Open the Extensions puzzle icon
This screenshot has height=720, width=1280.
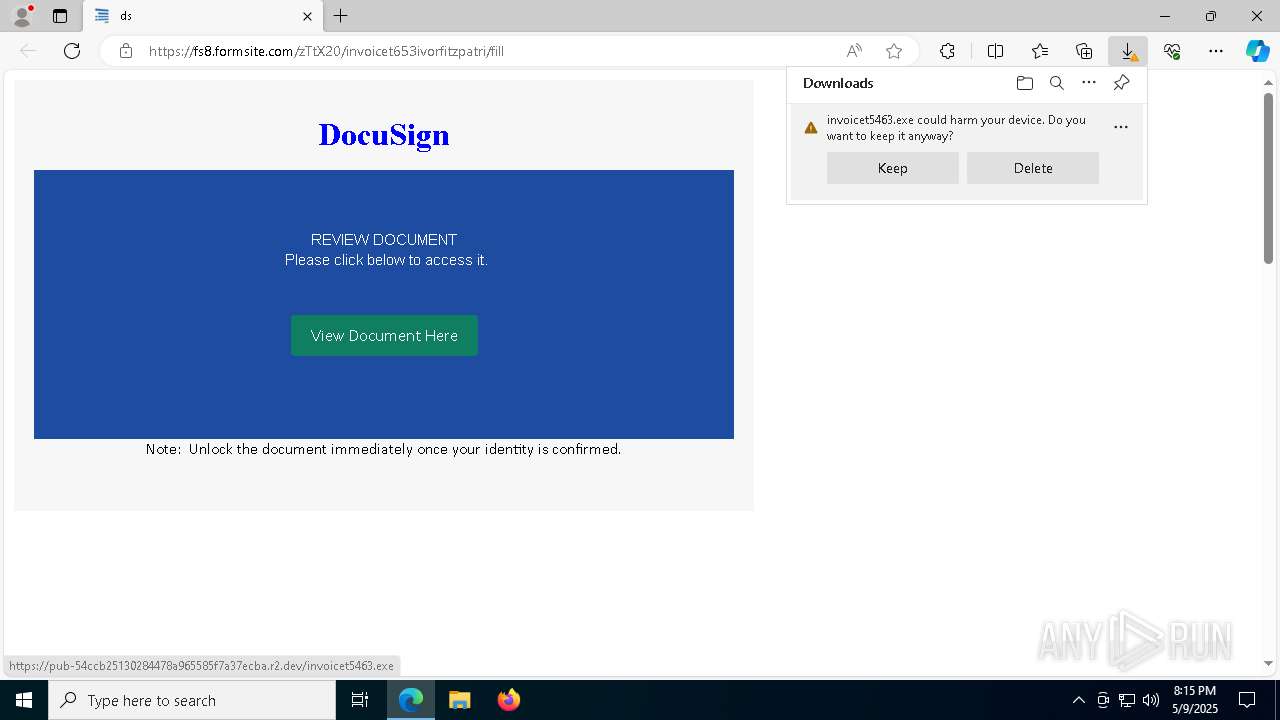pyautogui.click(x=947, y=51)
